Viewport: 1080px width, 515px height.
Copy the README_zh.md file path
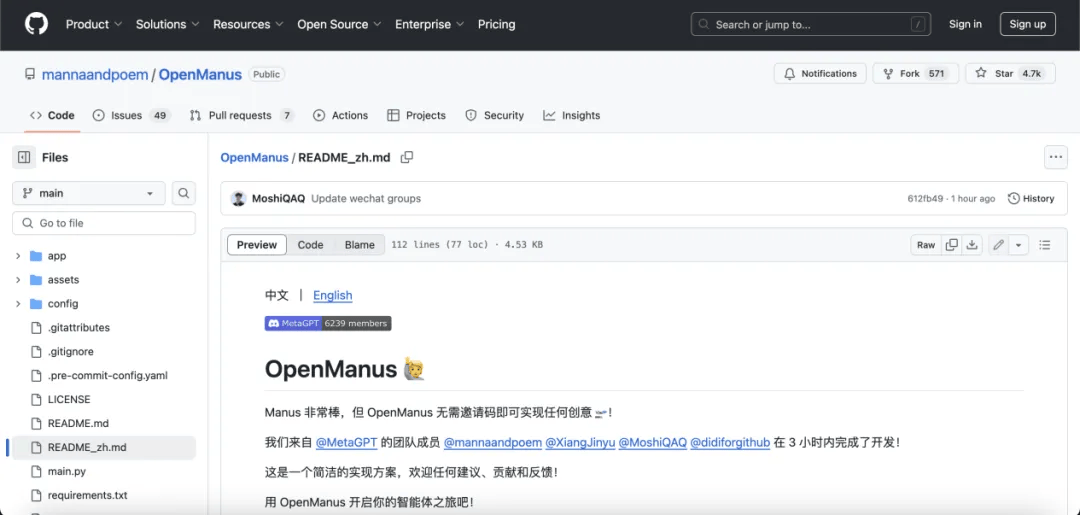point(407,158)
